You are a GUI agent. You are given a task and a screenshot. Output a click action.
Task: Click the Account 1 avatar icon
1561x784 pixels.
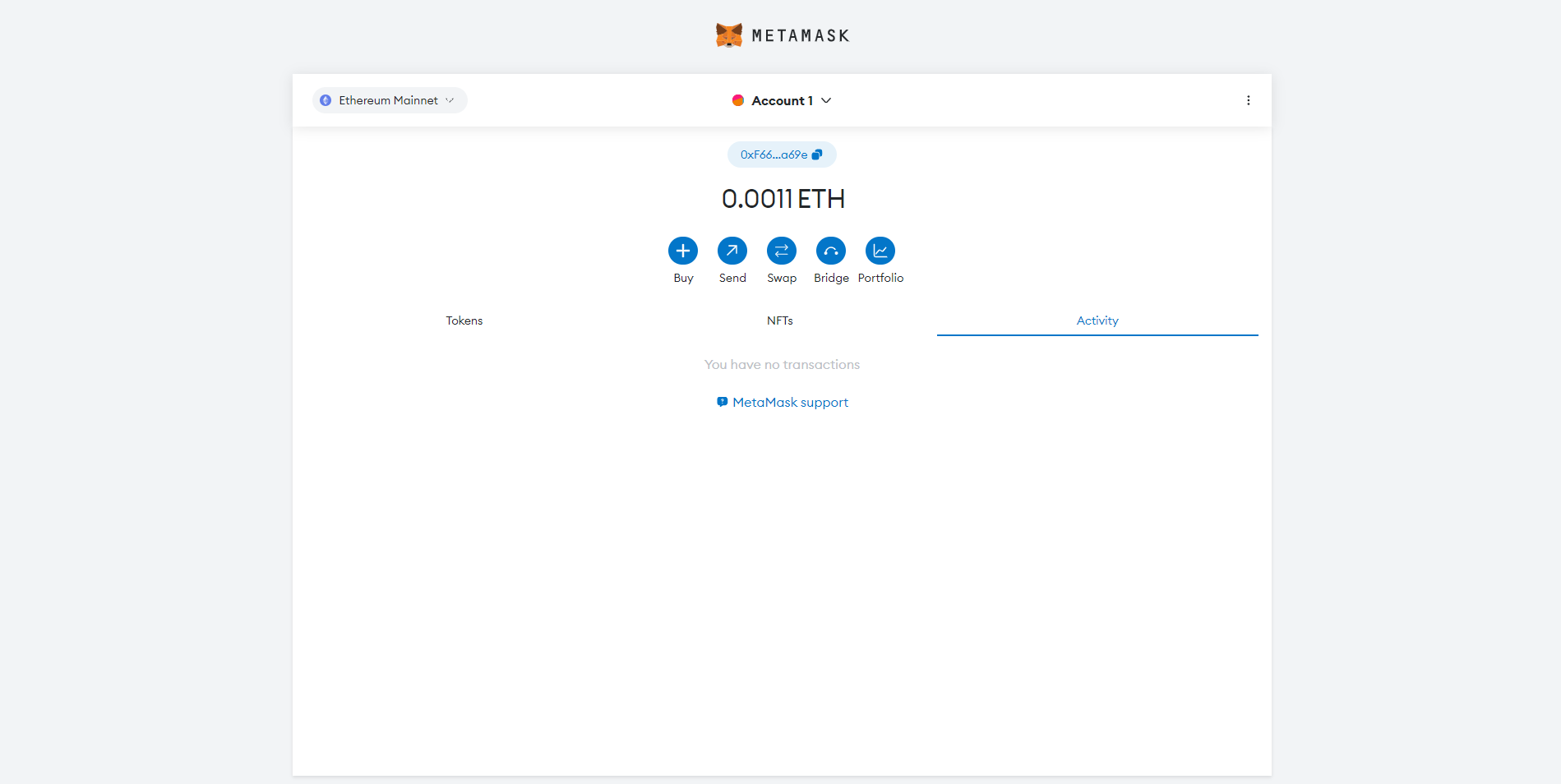[x=738, y=100]
